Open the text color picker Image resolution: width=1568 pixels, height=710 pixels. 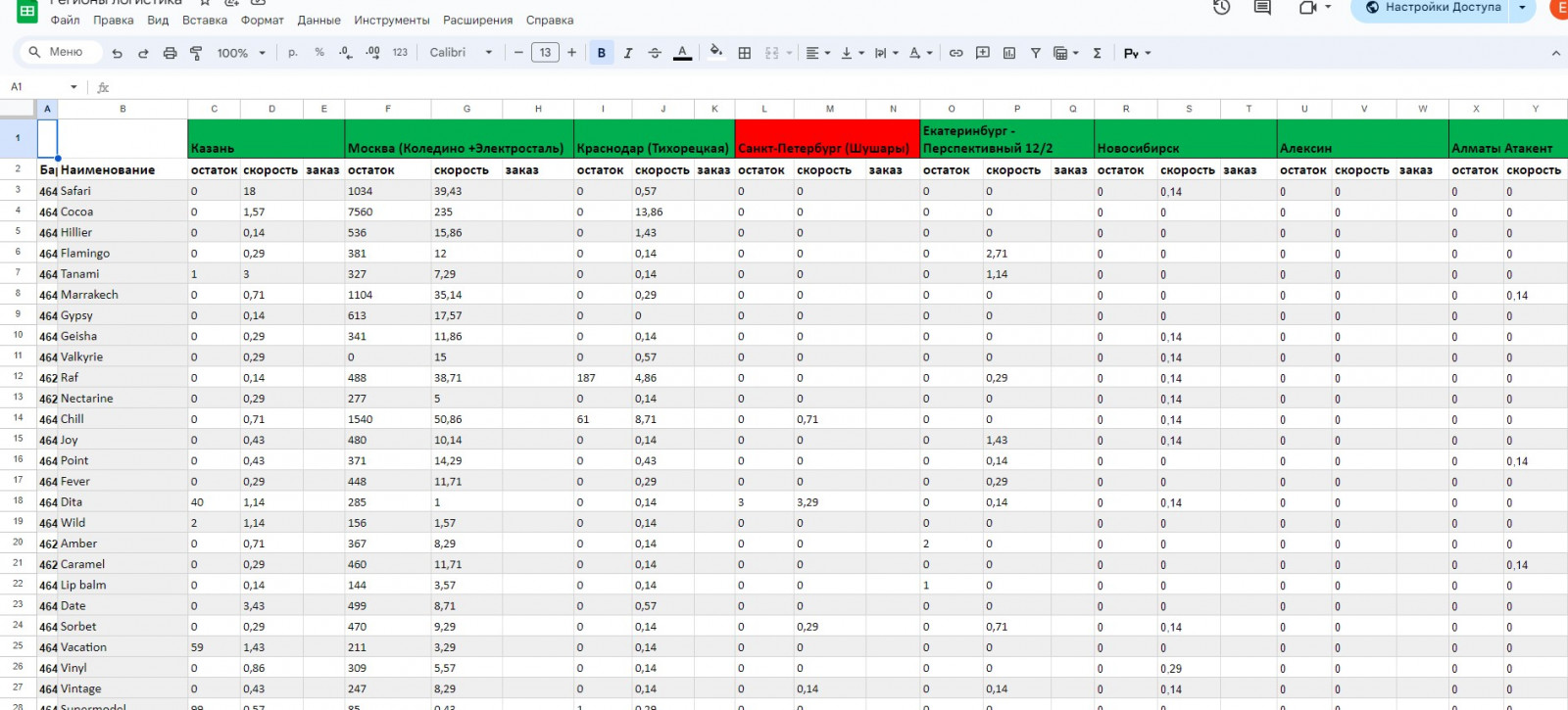[683, 53]
